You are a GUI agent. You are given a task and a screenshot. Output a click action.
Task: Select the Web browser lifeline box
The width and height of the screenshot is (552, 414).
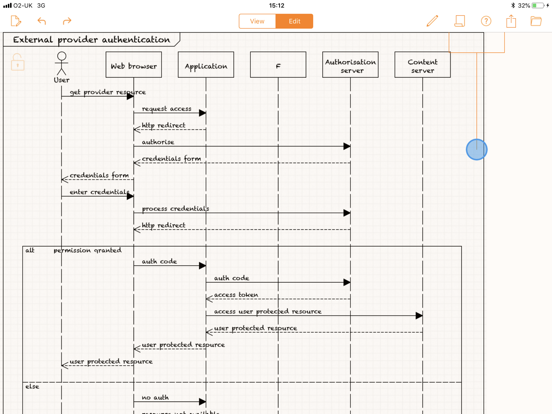click(x=134, y=65)
